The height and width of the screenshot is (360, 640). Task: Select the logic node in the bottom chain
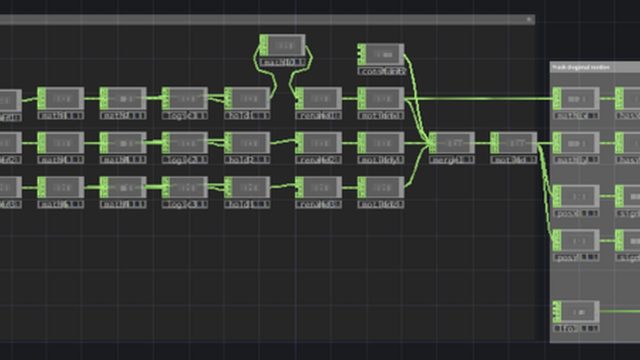click(x=185, y=187)
